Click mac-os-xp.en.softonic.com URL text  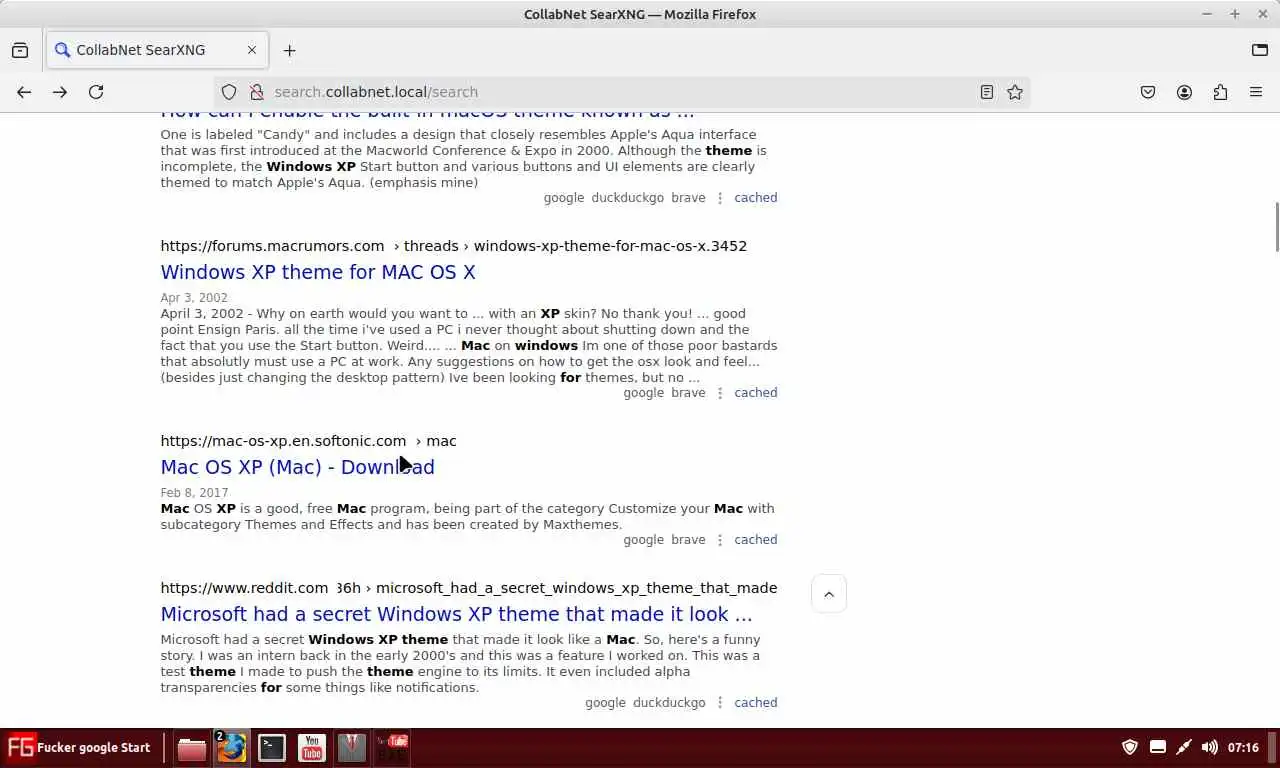coord(283,441)
